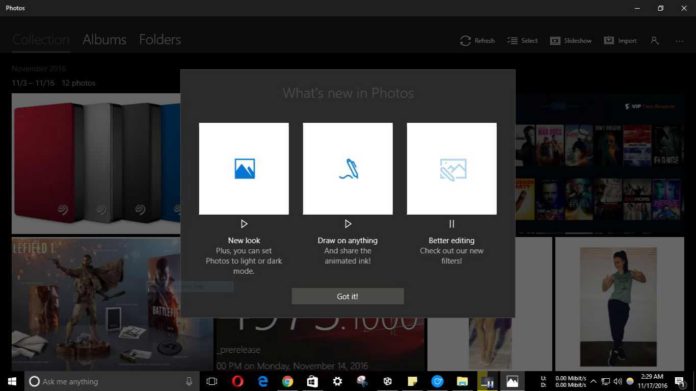Activate Select mode in toolbar
This screenshot has width=696, height=391.
[x=522, y=41]
